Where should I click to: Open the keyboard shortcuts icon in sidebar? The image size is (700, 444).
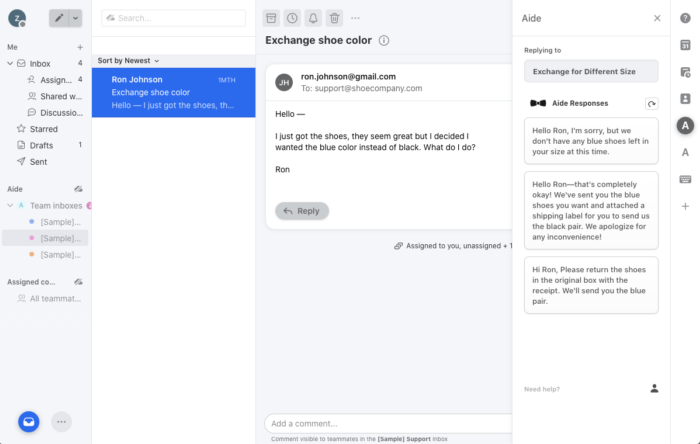[x=685, y=179]
